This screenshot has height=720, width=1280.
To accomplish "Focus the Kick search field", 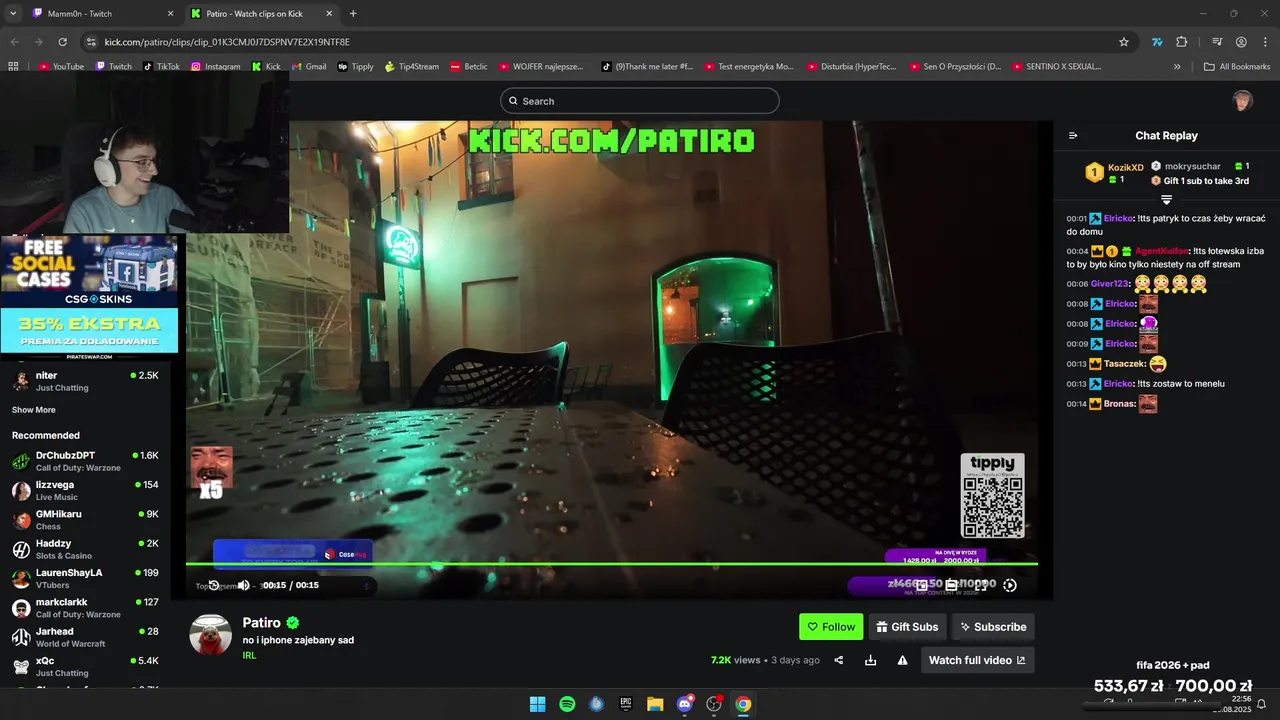I will pyautogui.click(x=640, y=101).
